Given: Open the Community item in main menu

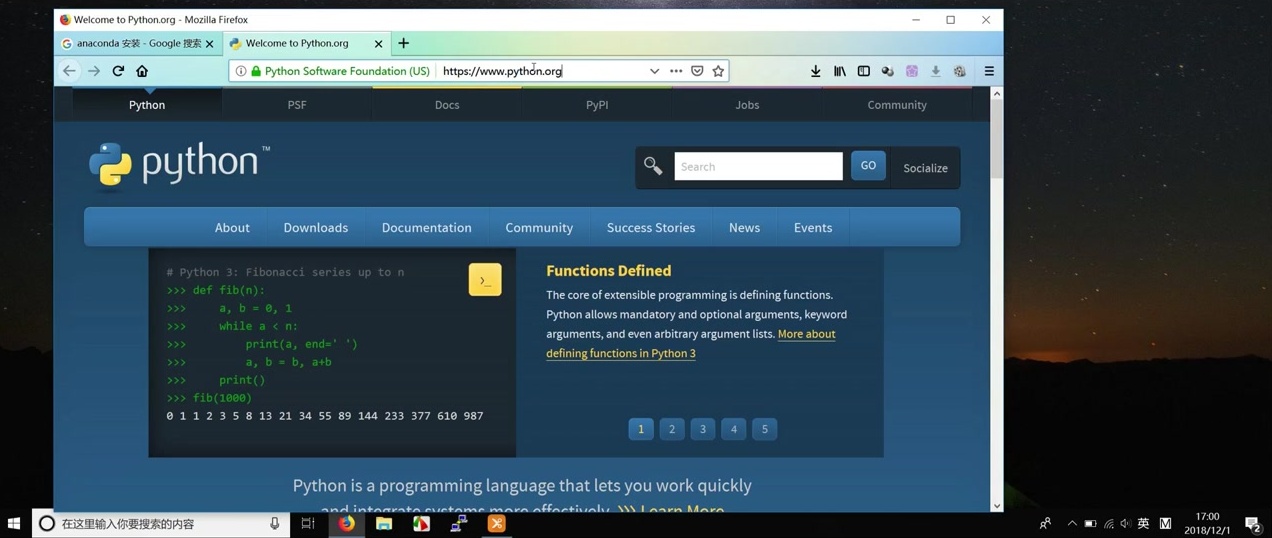Looking at the screenshot, I should (539, 228).
